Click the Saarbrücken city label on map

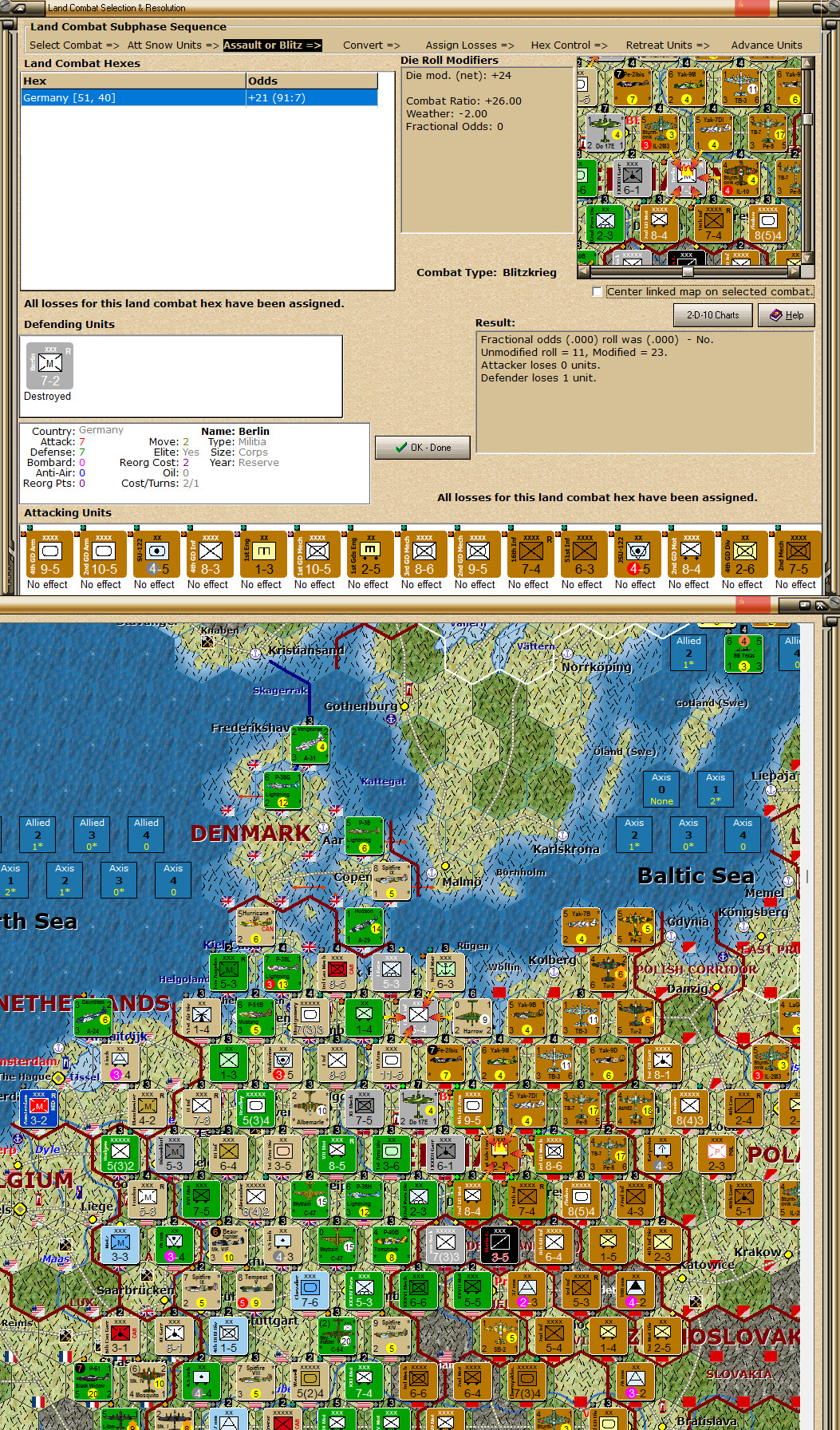point(136,1290)
